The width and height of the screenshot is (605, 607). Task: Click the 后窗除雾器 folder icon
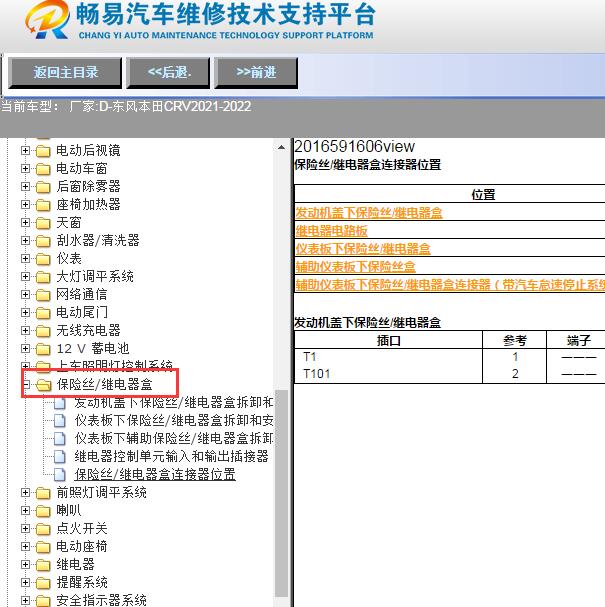pos(43,187)
